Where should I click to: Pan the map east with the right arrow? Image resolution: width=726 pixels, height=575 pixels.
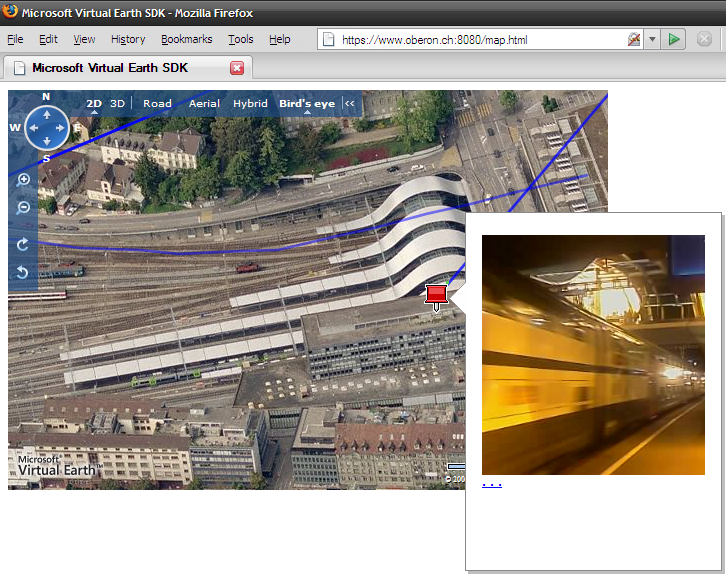click(60, 128)
